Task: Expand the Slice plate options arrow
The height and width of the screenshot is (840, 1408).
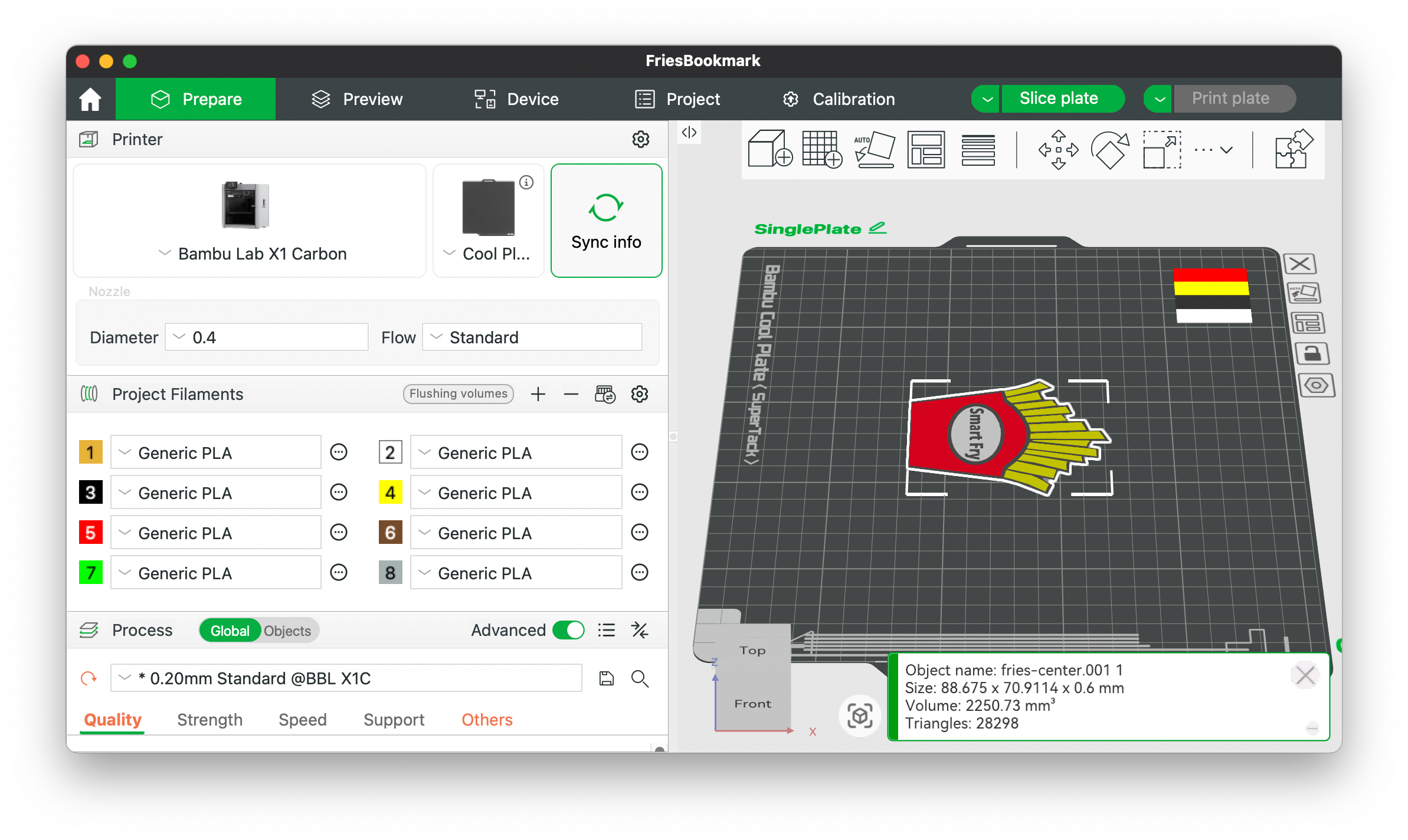Action: [987, 99]
